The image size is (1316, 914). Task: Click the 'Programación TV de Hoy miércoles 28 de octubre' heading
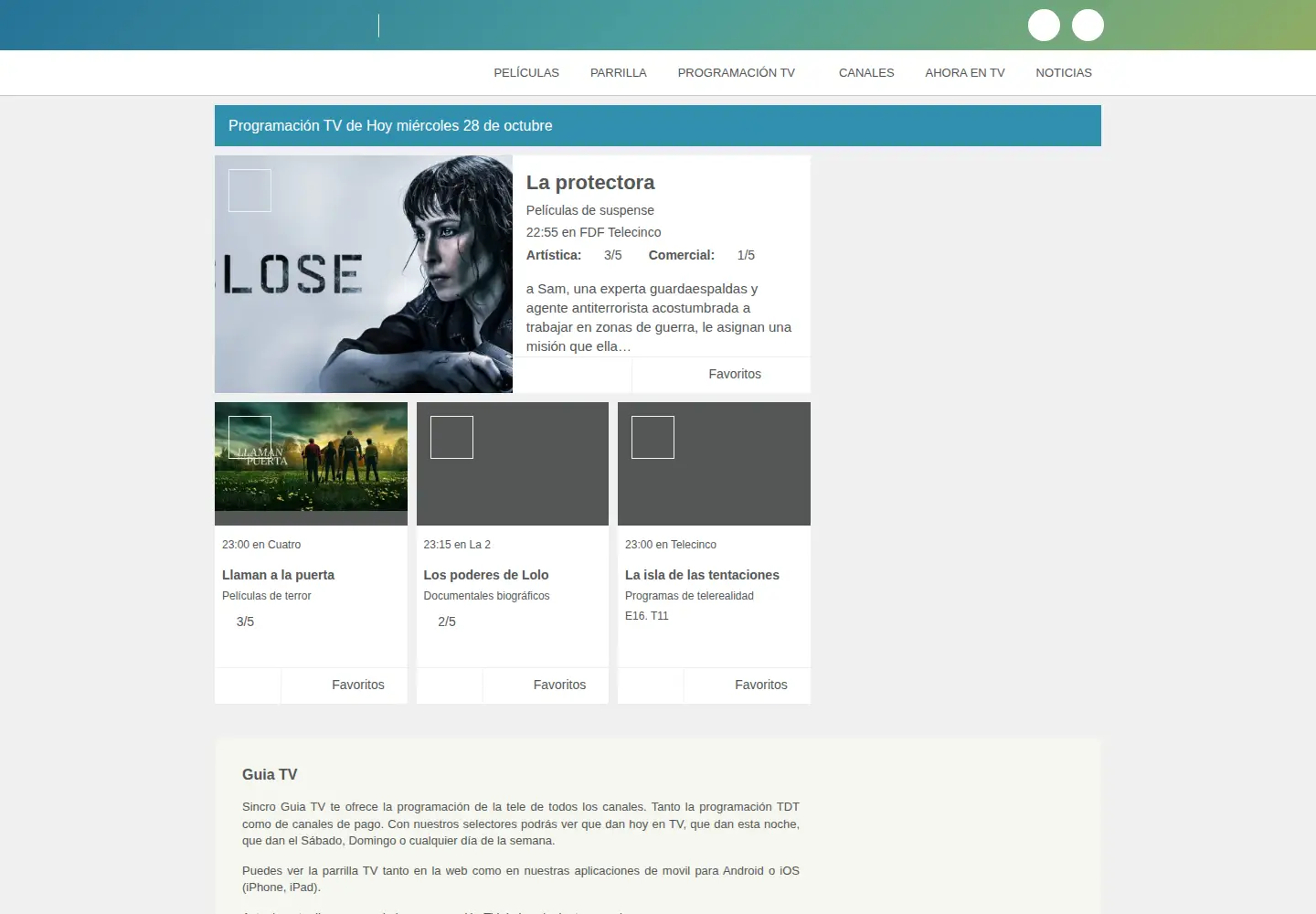pos(390,126)
